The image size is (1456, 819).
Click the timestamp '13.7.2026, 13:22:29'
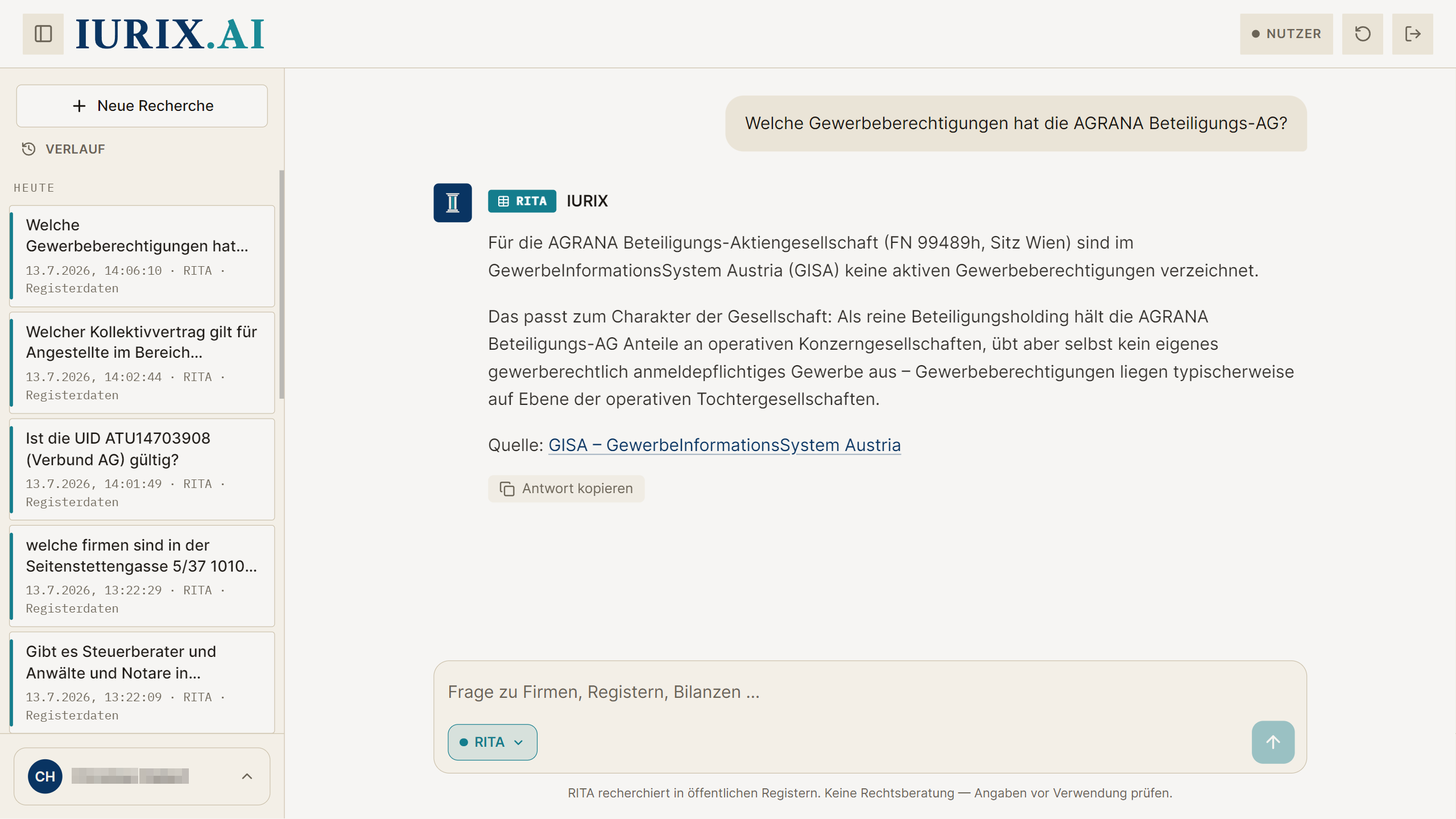(x=94, y=590)
